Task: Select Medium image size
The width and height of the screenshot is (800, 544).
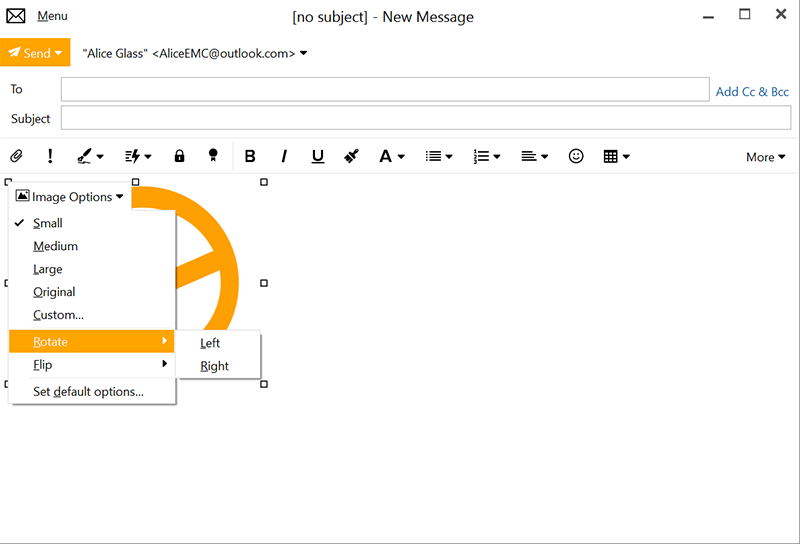Action: [x=92, y=246]
